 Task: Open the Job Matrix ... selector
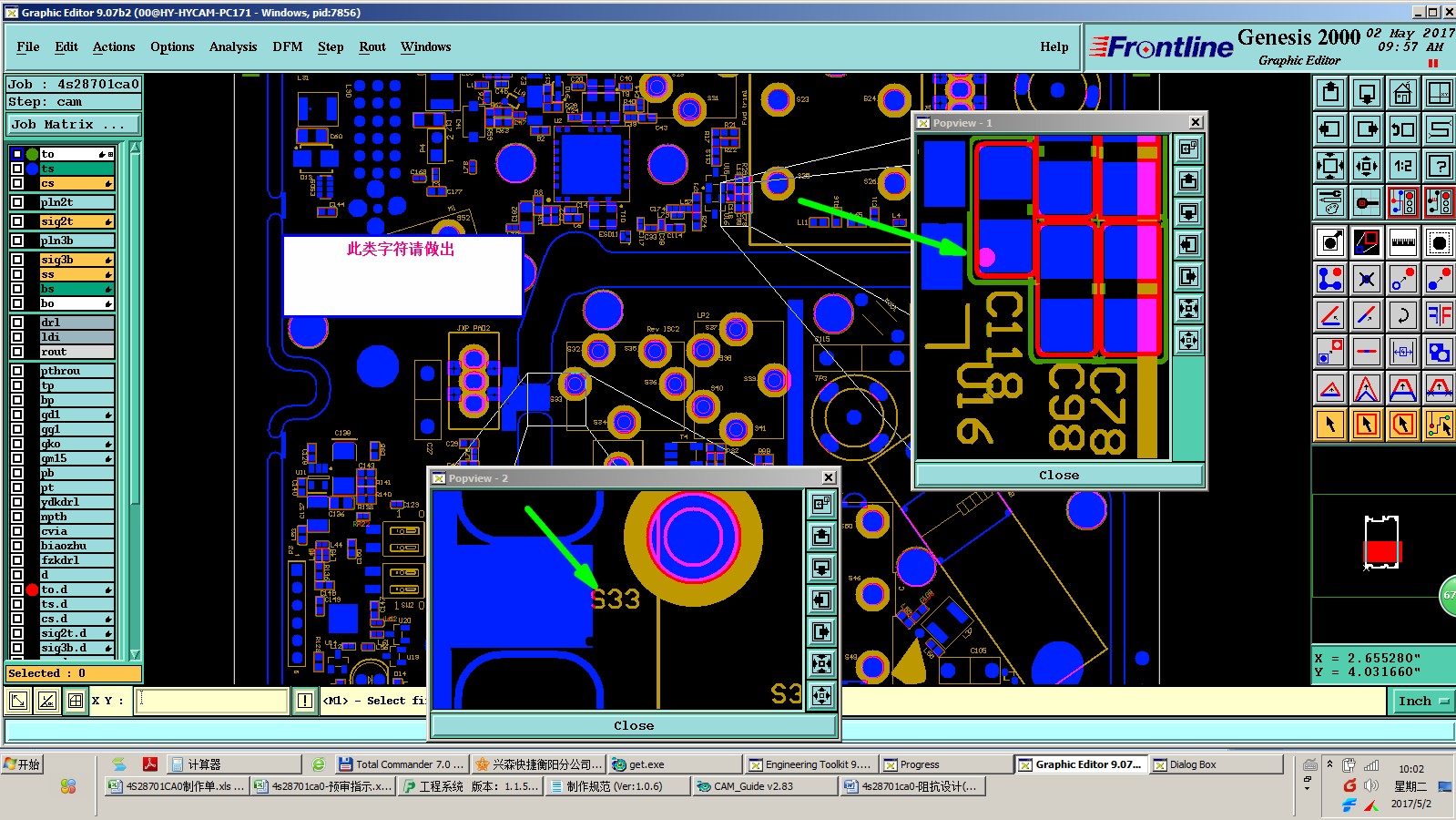point(74,125)
